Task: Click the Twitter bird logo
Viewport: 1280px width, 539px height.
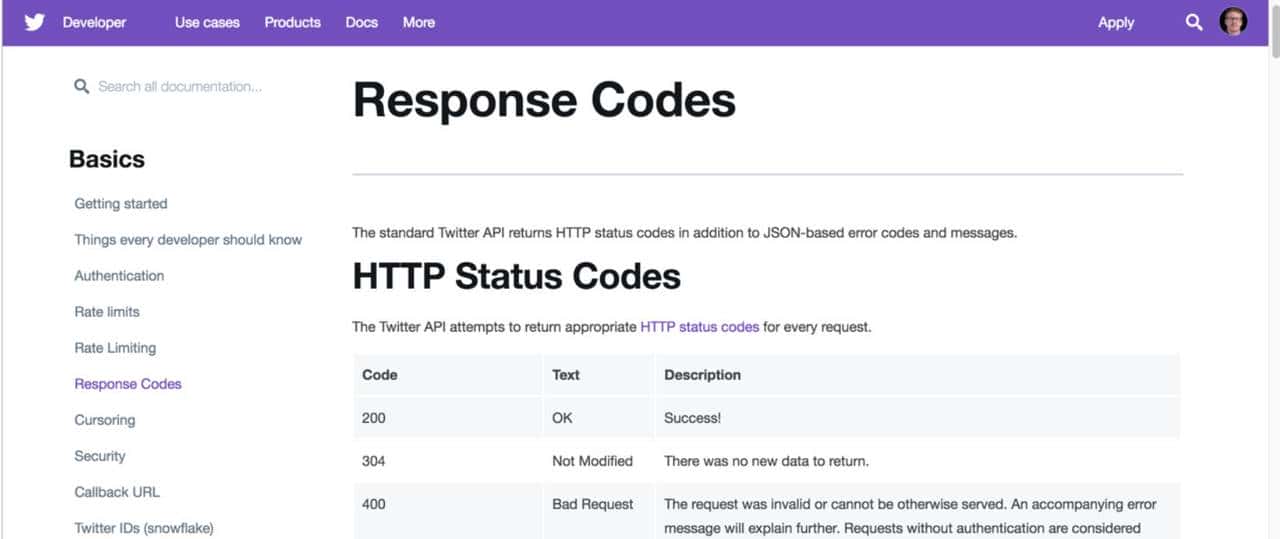Action: coord(35,22)
